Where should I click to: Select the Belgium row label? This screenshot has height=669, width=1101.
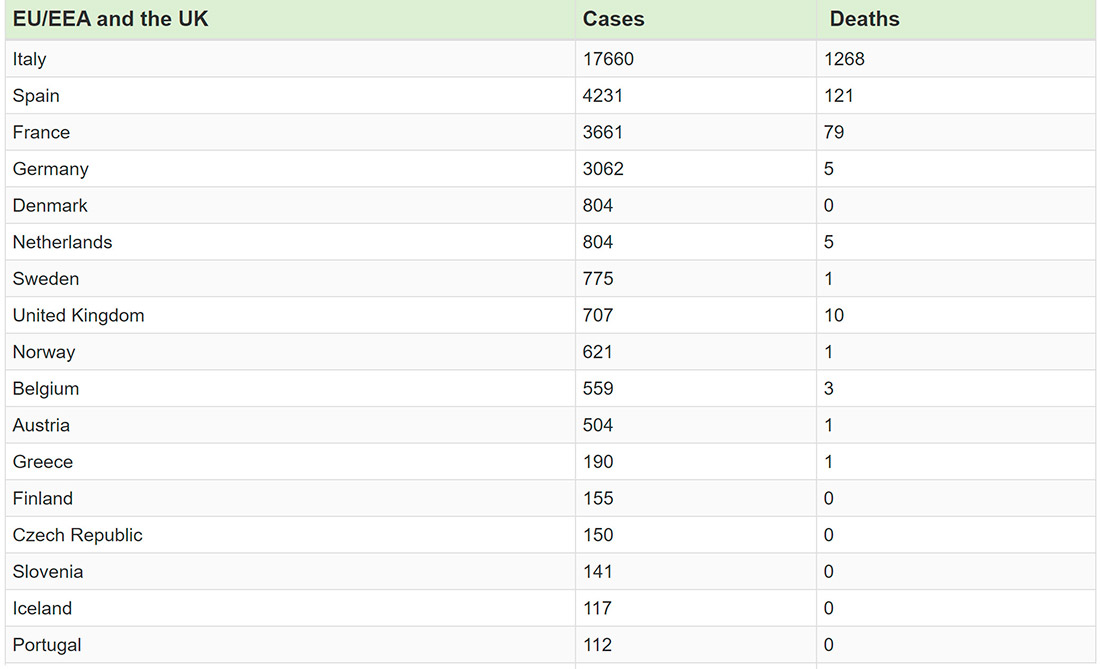tap(44, 388)
